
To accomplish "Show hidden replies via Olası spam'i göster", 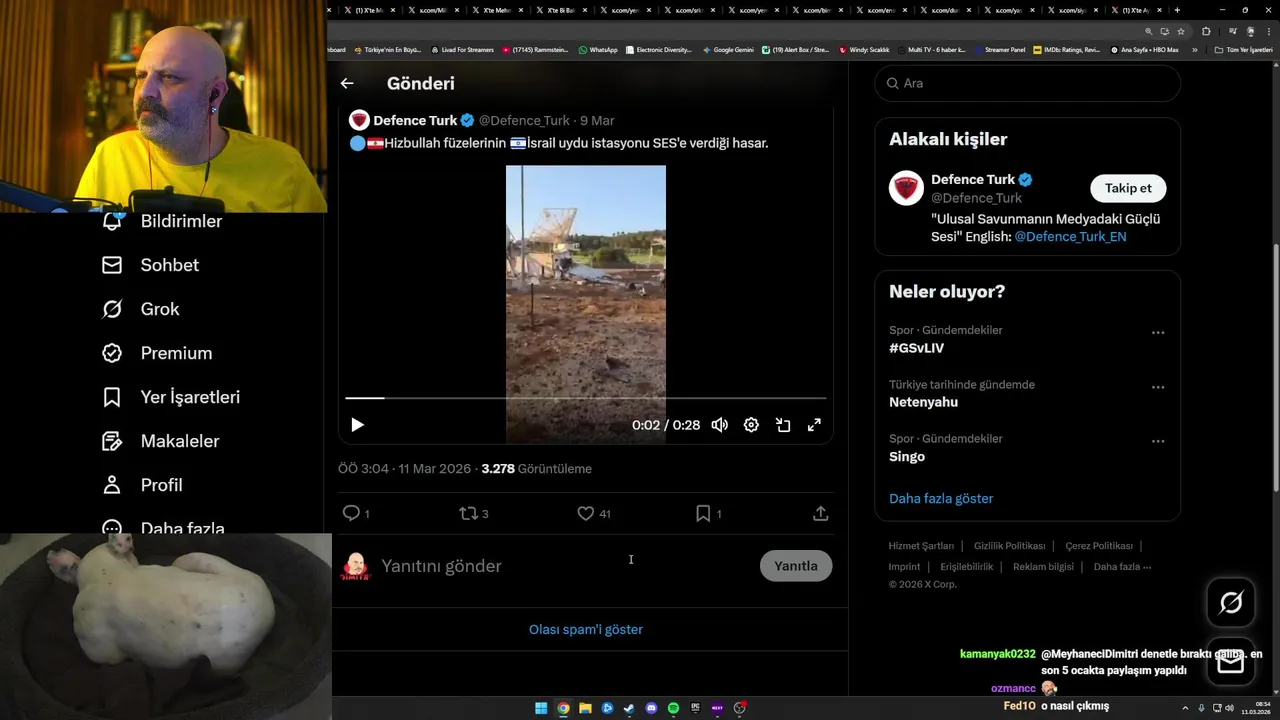I will [586, 629].
